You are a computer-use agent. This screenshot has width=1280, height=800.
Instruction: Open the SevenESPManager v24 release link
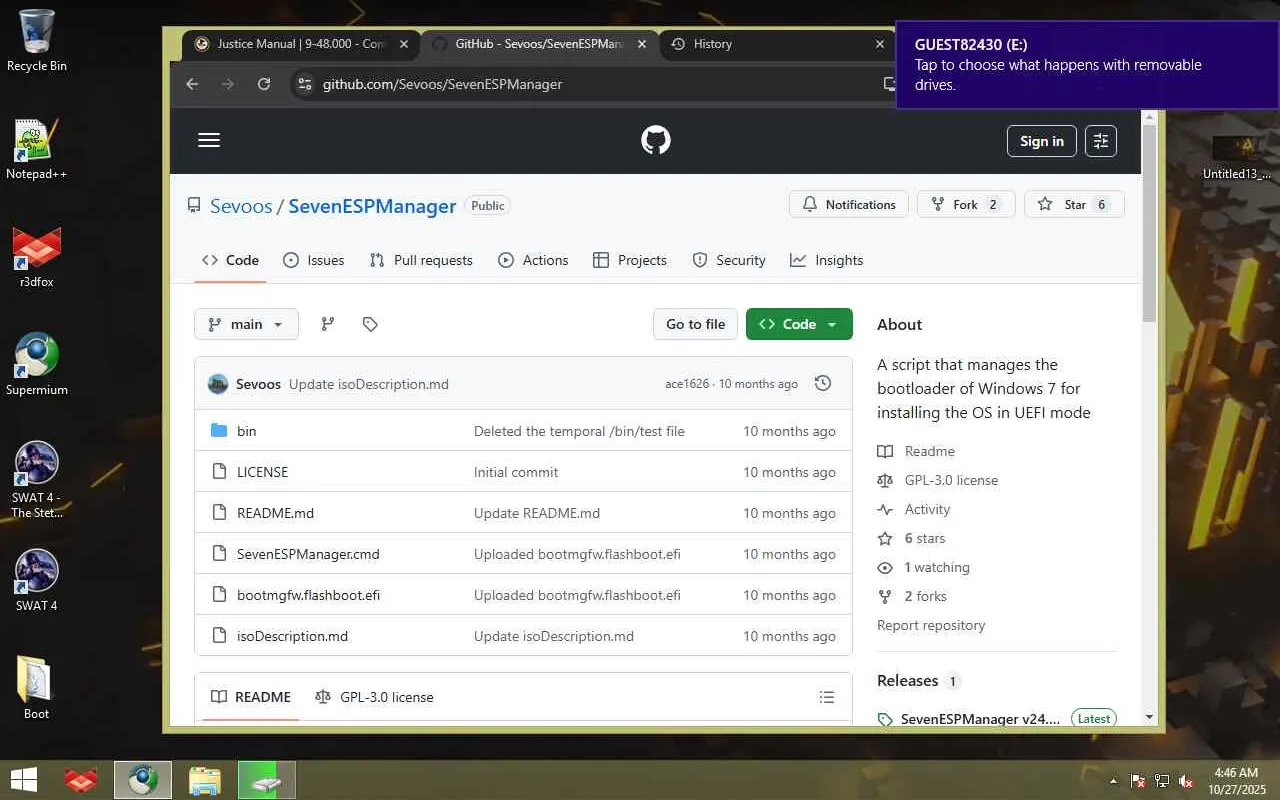980,719
